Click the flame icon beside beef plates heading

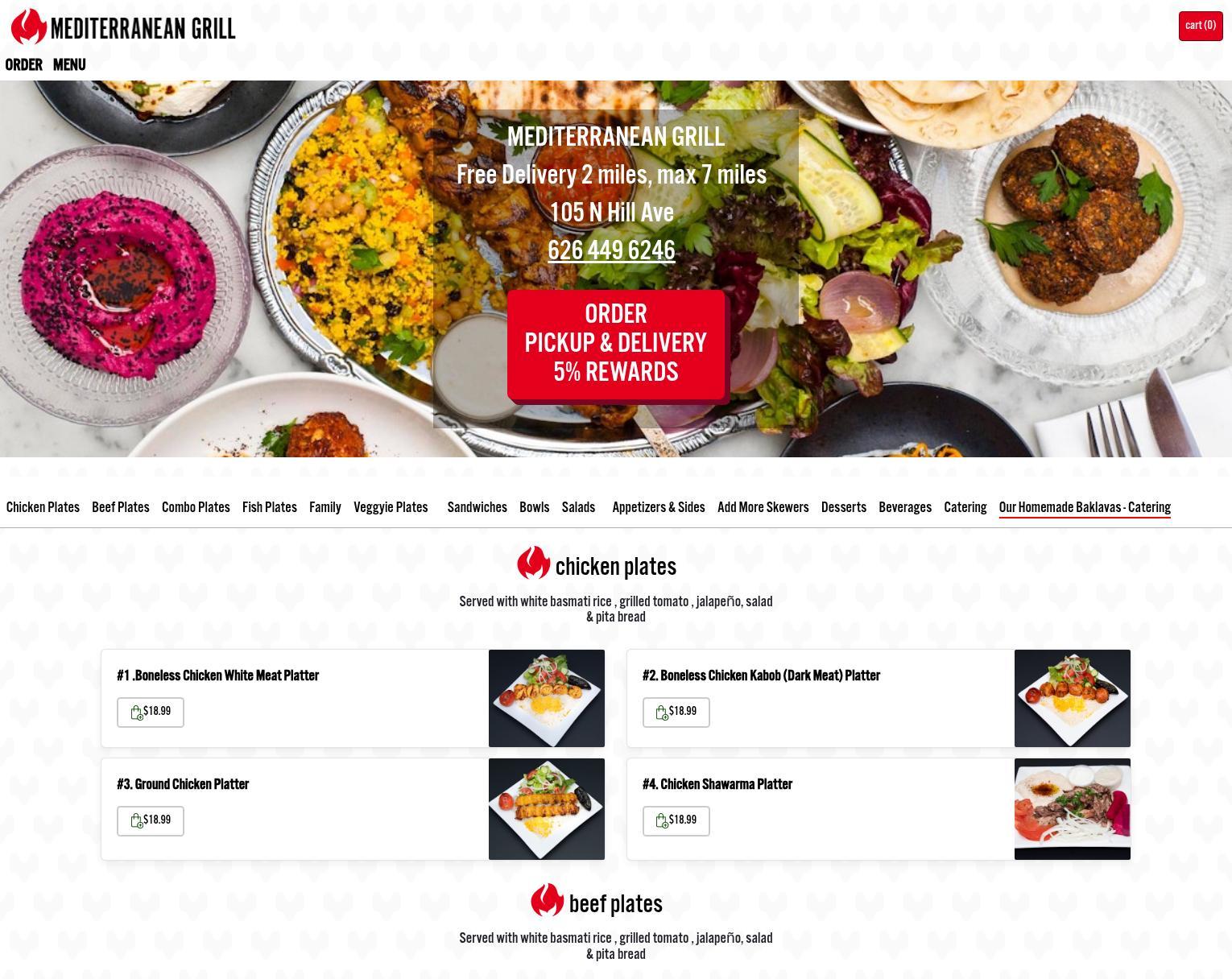pyautogui.click(x=547, y=900)
